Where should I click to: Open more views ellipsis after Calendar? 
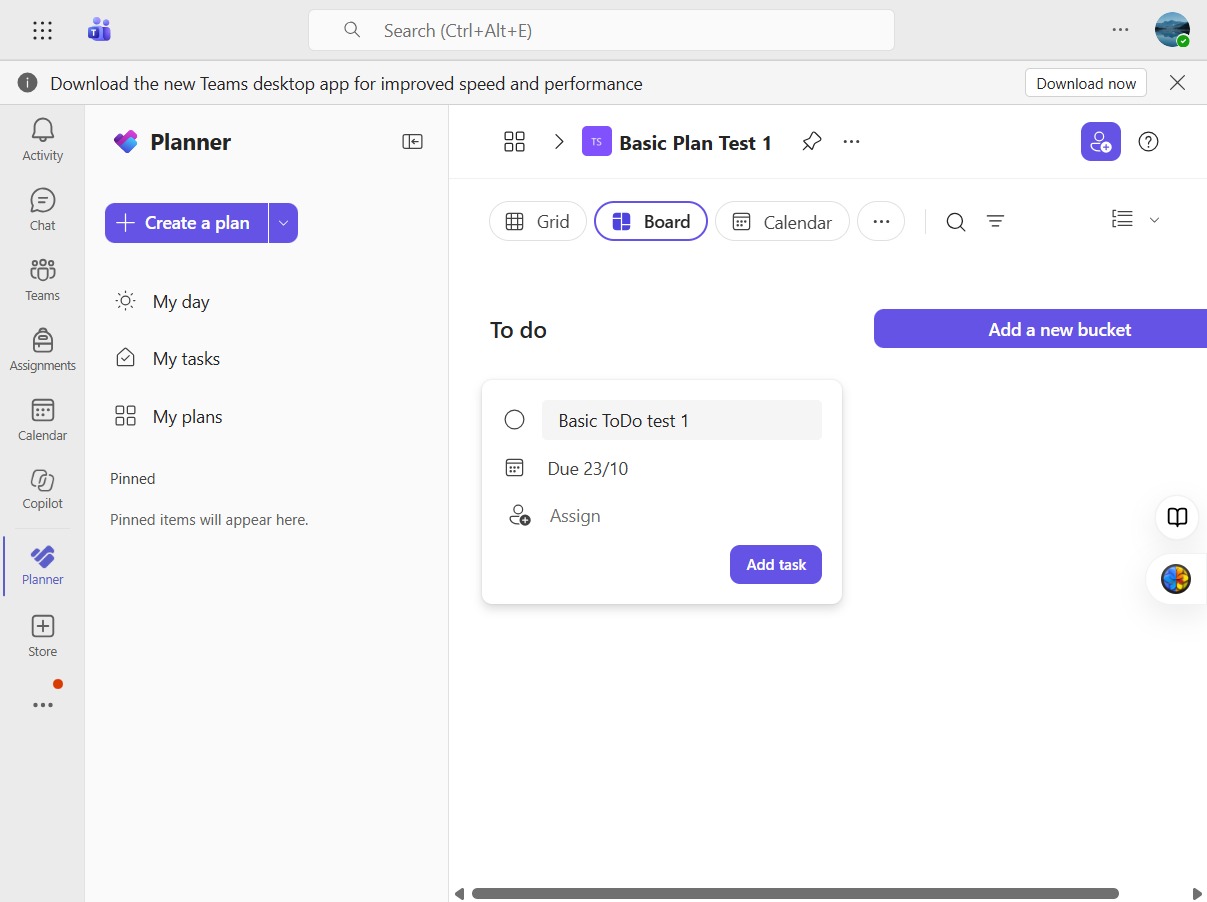[881, 222]
